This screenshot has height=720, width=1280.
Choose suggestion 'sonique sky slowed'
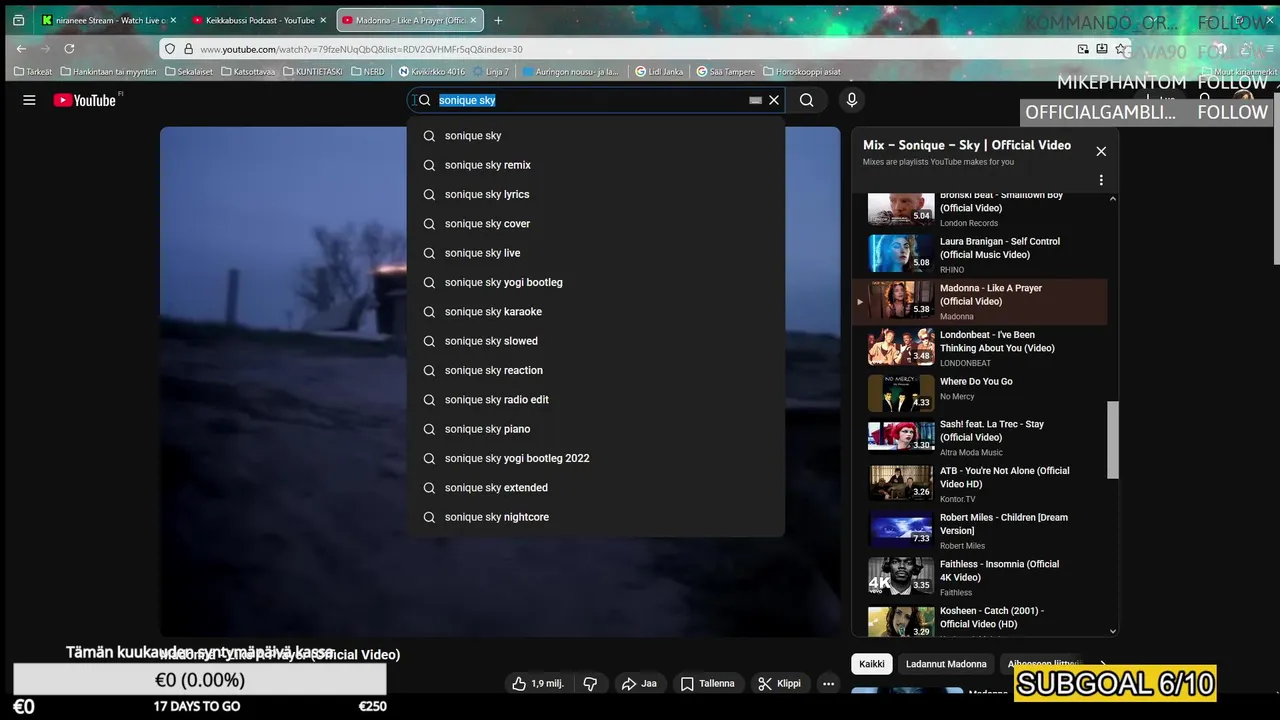[596, 341]
